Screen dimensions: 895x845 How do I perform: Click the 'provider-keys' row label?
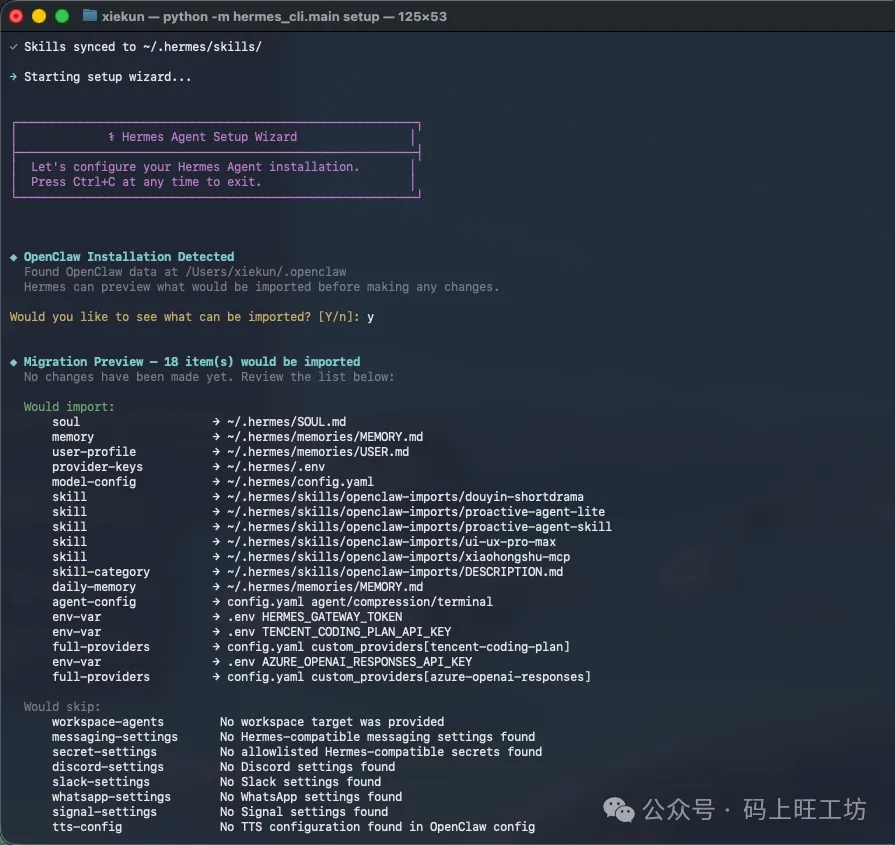pos(98,466)
